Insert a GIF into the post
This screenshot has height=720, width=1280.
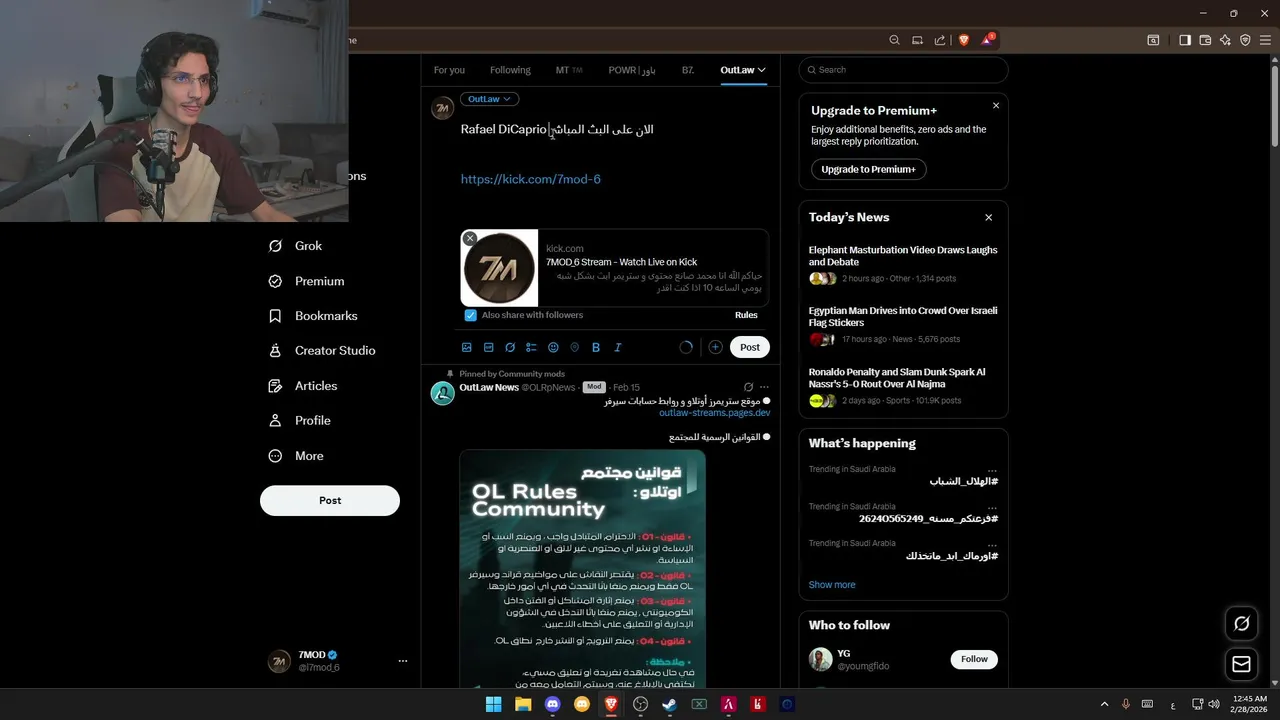[x=488, y=347]
